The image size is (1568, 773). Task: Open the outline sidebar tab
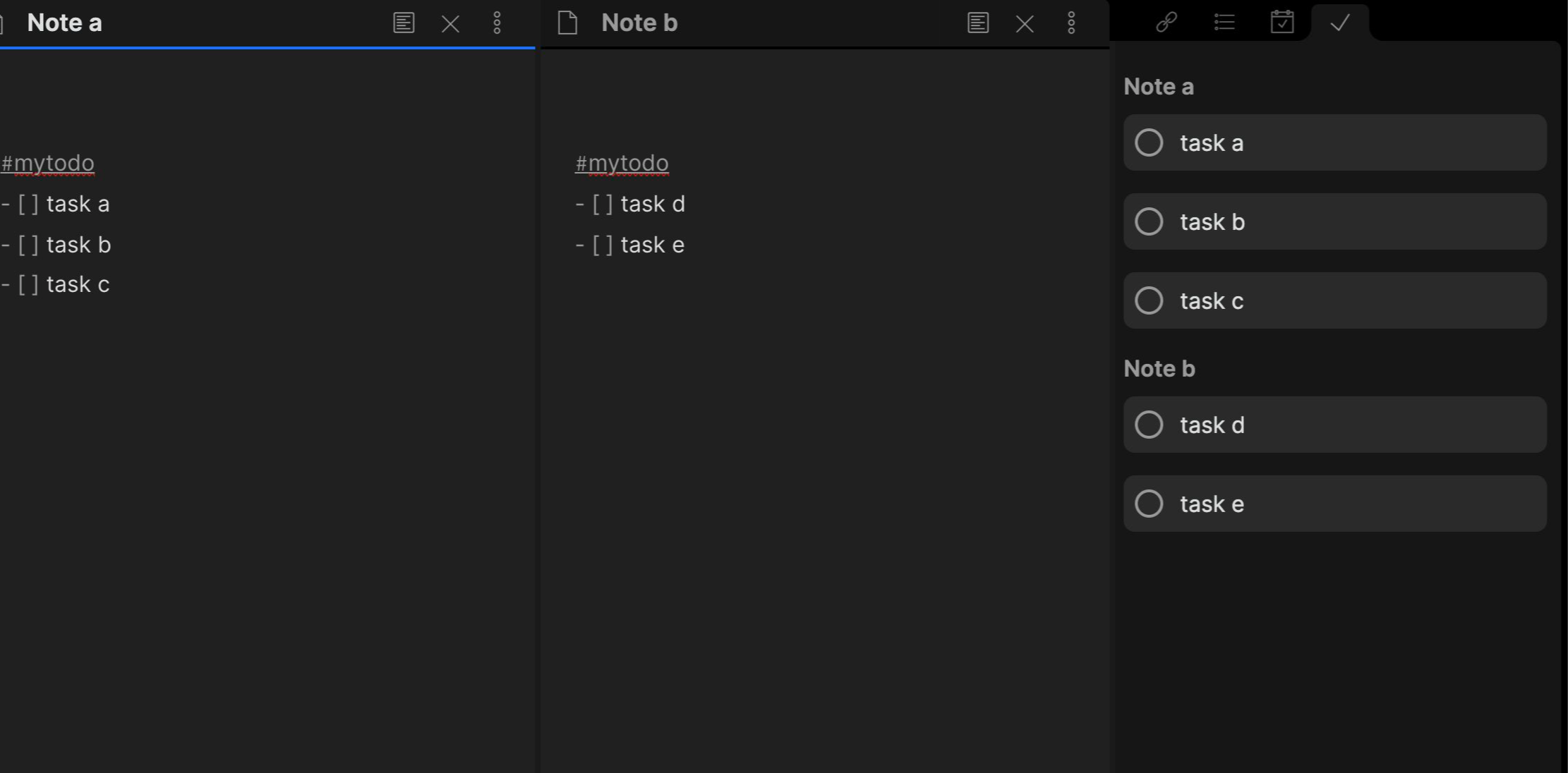1224,23
